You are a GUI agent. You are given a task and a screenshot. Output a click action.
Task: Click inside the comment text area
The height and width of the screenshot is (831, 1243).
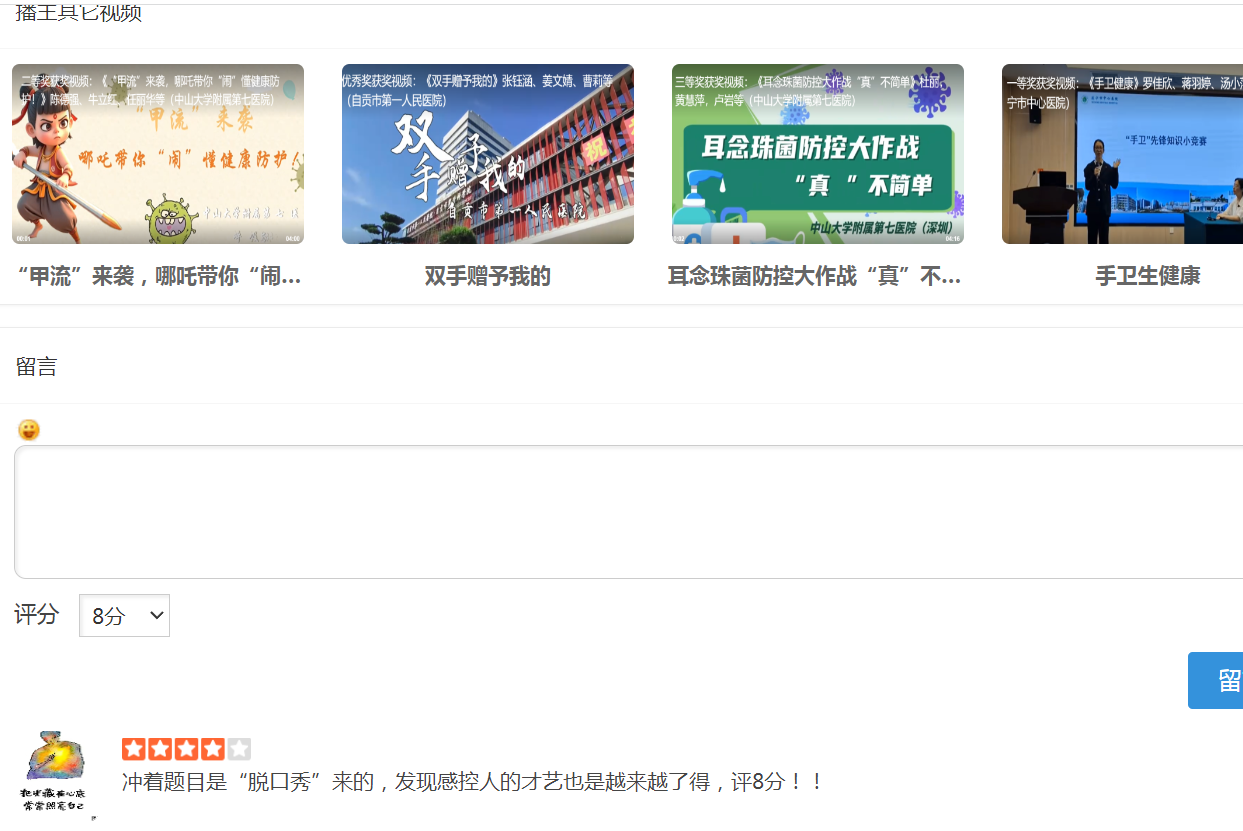coord(620,510)
